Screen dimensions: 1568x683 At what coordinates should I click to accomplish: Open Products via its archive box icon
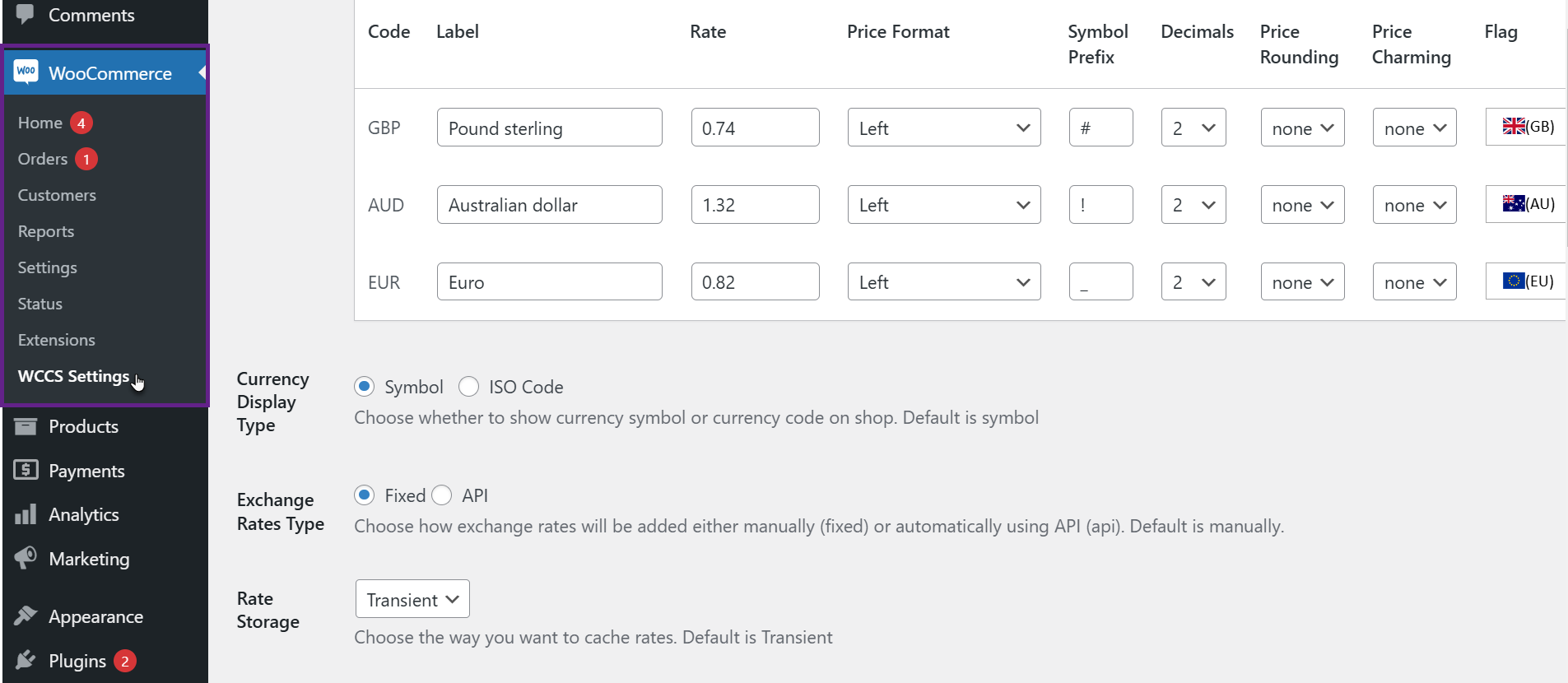coord(26,426)
